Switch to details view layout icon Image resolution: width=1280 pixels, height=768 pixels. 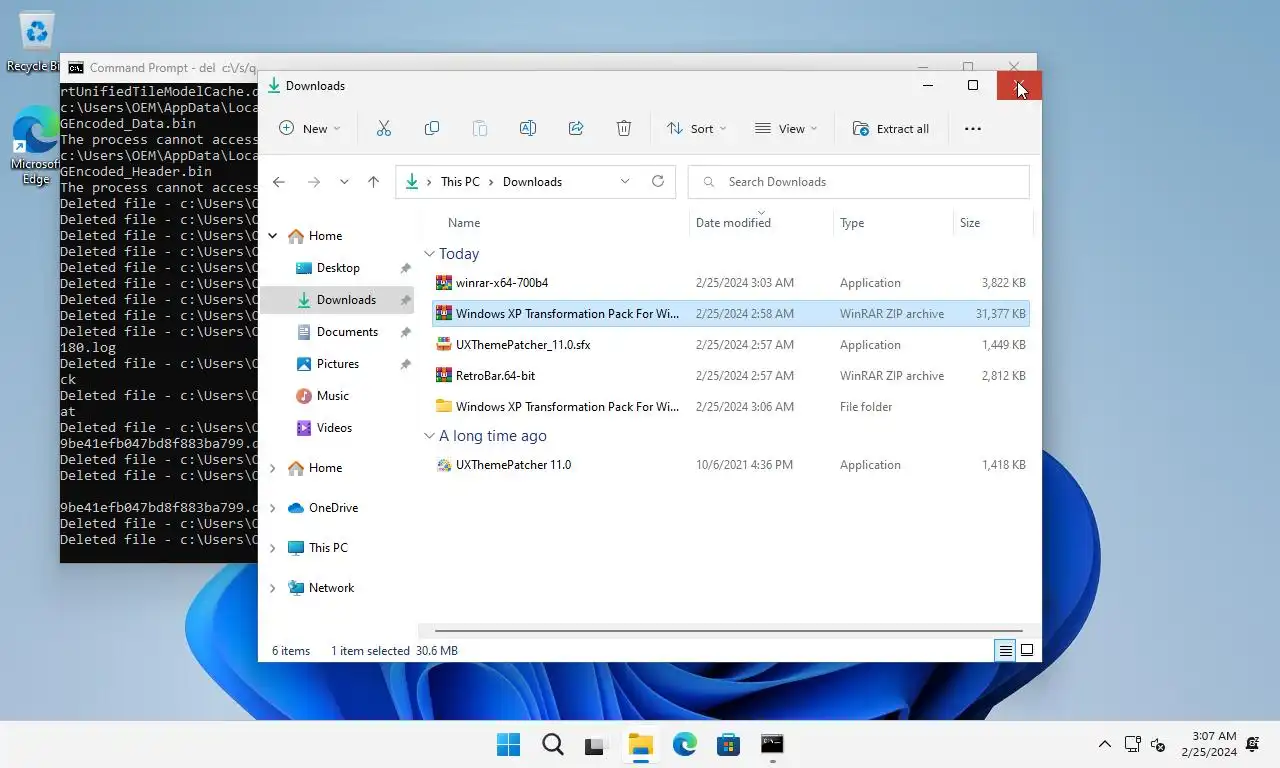coord(1005,651)
